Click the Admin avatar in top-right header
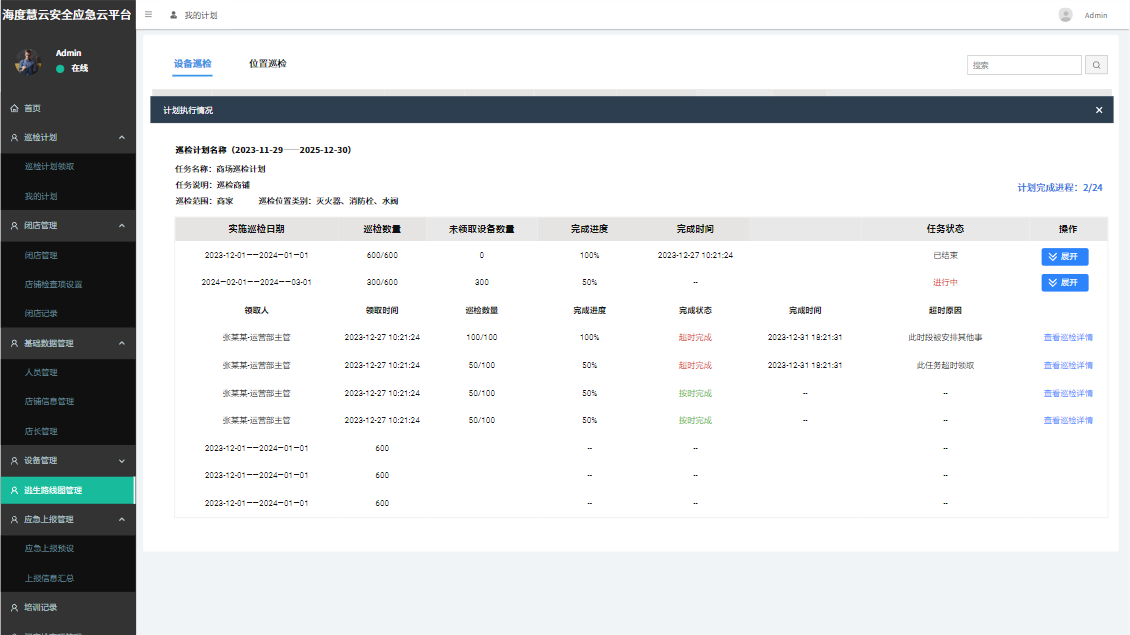1130x635 pixels. [1065, 15]
